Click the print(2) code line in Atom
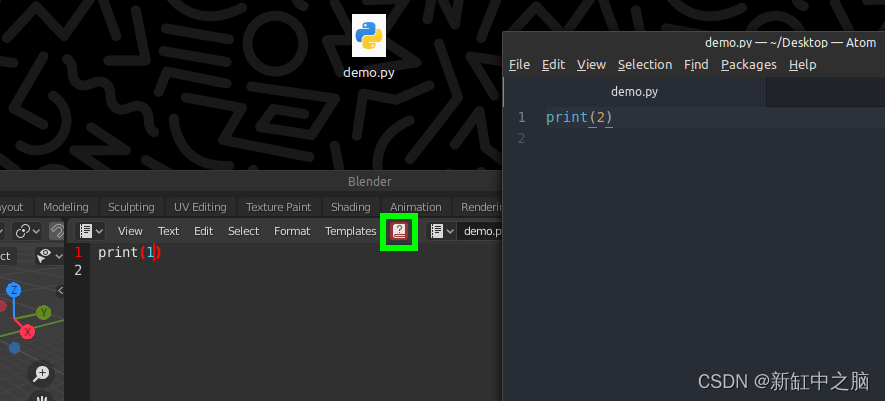The width and height of the screenshot is (885, 401). [579, 117]
